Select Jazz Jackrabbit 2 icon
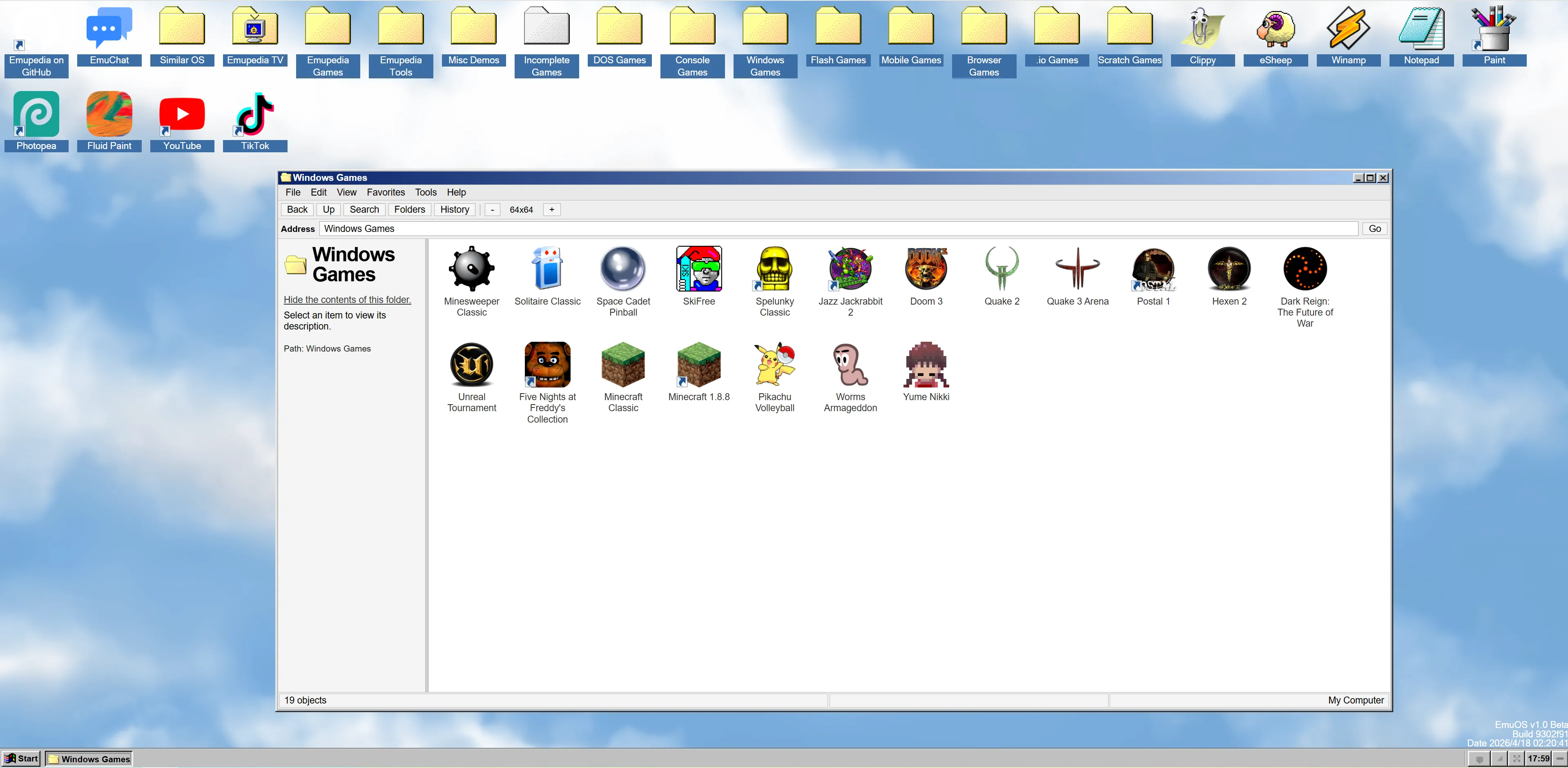 click(x=850, y=268)
